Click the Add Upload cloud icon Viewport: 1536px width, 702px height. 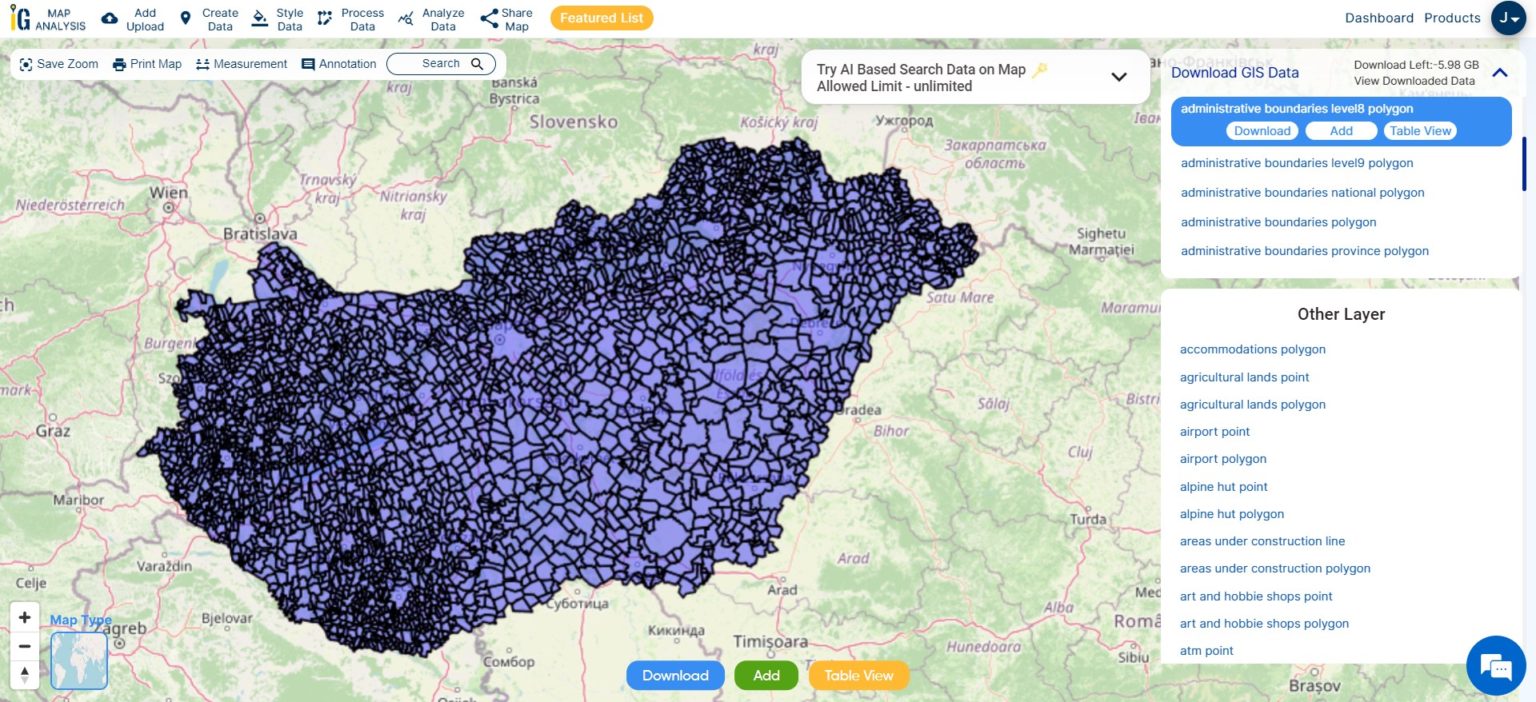point(110,19)
